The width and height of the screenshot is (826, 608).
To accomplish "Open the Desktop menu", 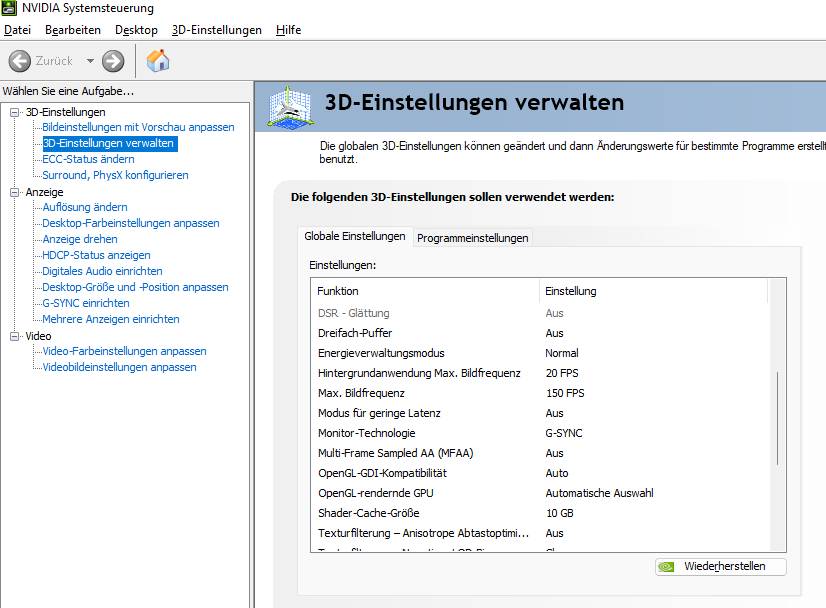I will (x=136, y=30).
